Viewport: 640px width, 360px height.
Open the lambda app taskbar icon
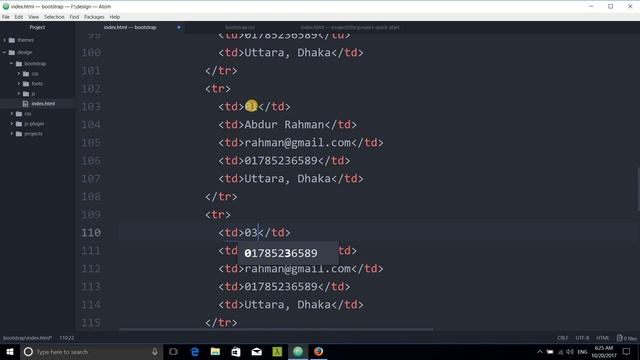point(277,351)
